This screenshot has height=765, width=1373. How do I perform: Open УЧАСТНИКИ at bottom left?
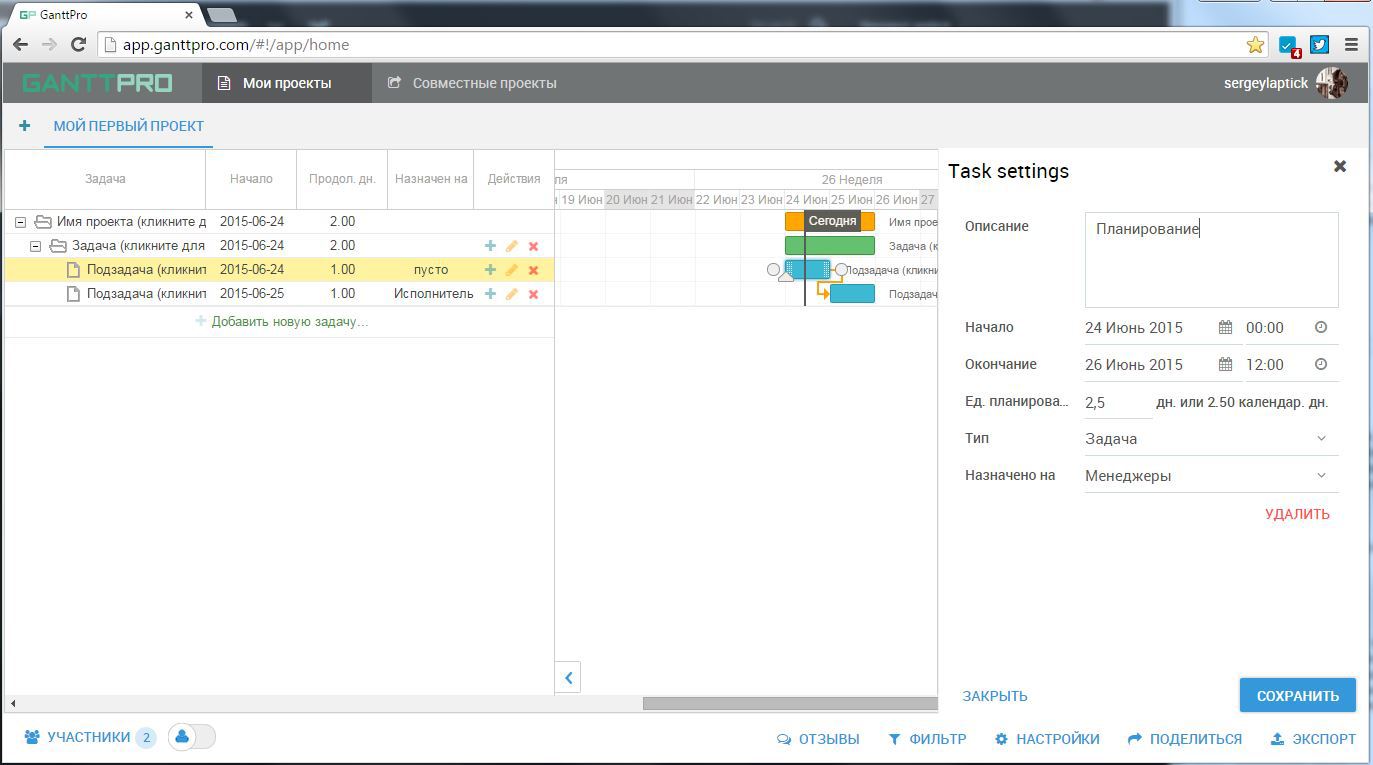(x=90, y=737)
